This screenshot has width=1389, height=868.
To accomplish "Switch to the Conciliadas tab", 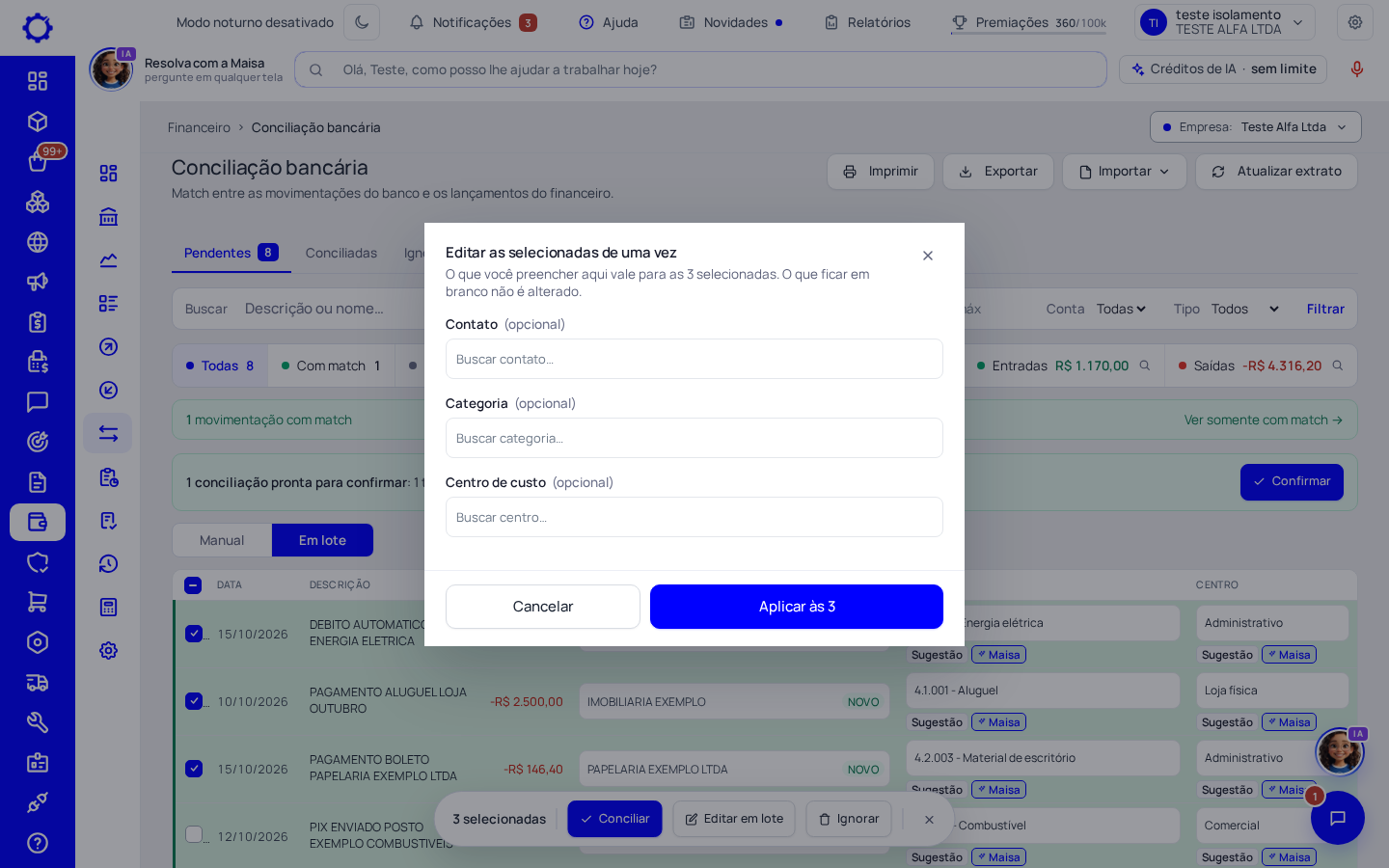I will click(341, 253).
